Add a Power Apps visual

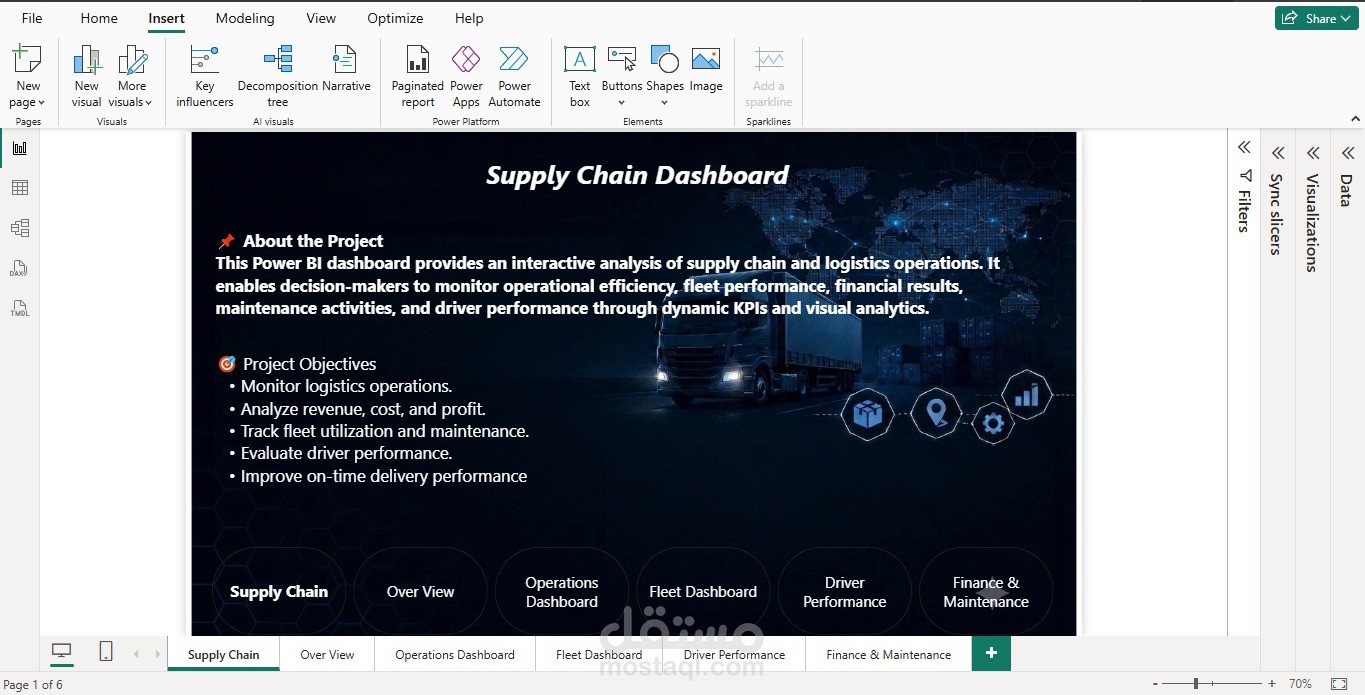(466, 76)
